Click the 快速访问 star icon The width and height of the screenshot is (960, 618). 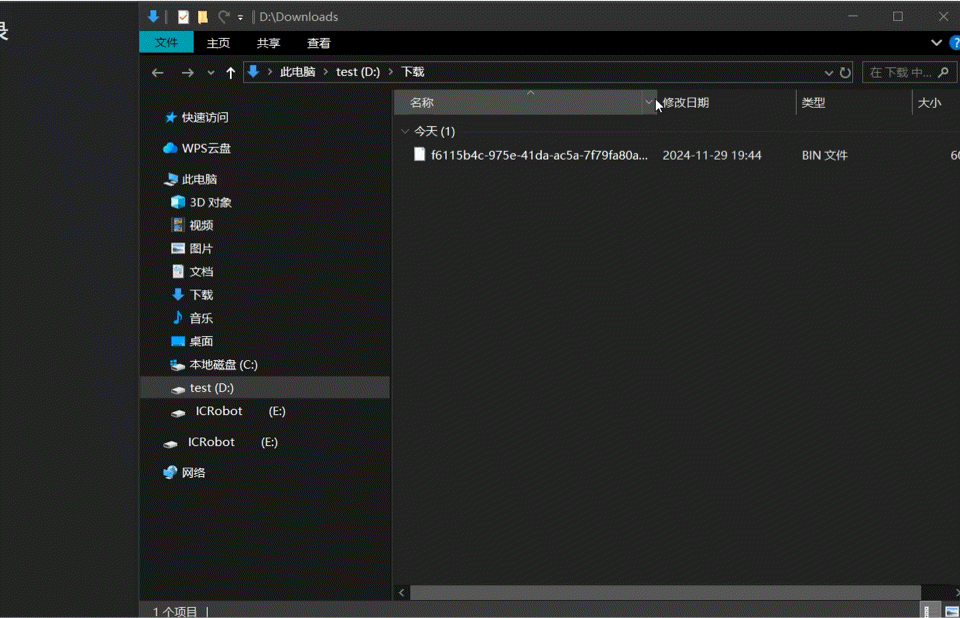pos(171,117)
